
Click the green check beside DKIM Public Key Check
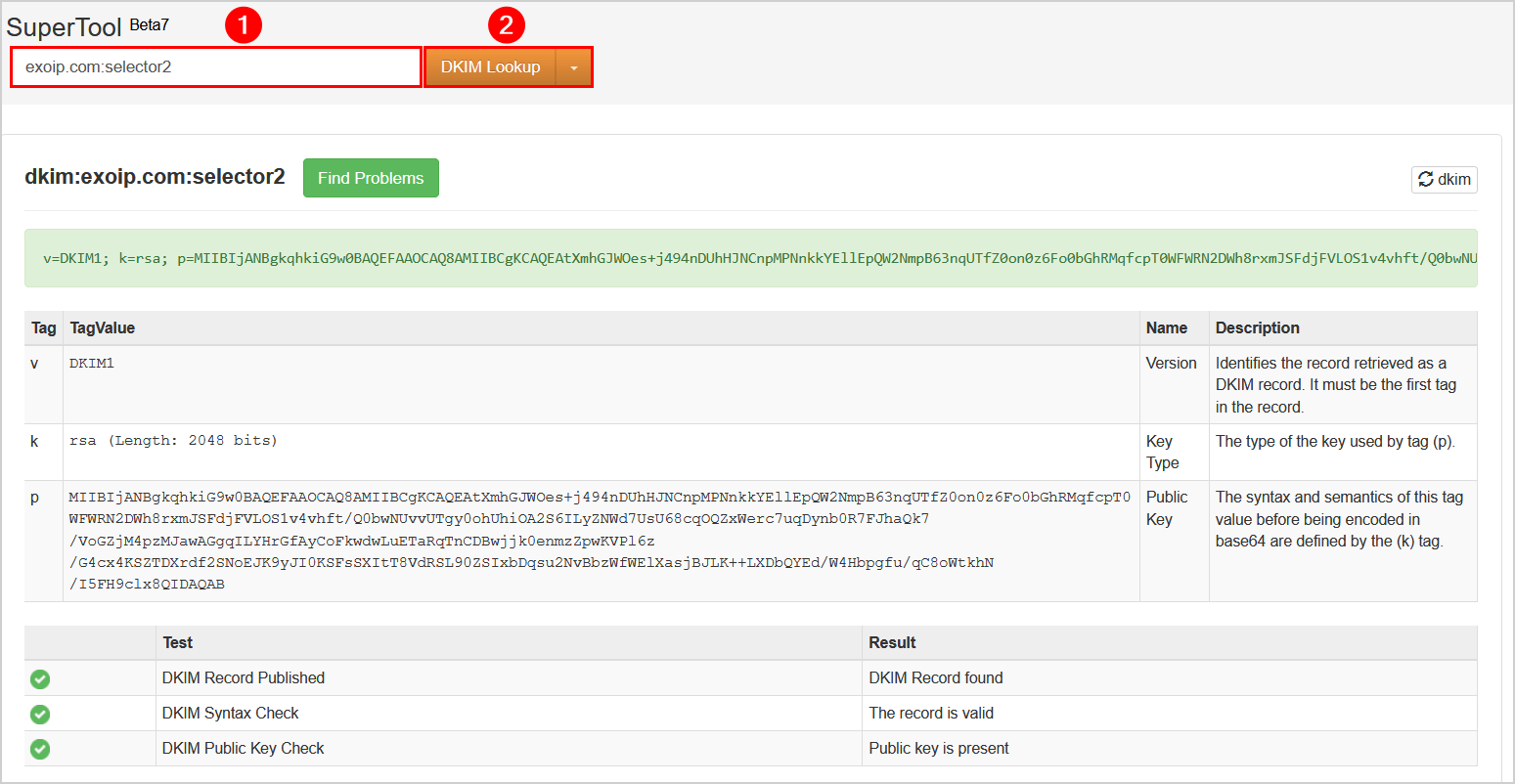click(40, 749)
